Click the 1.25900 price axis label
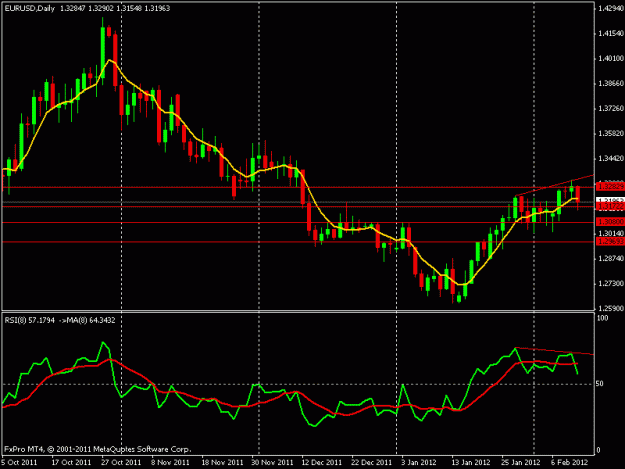625x469 pixels. [611, 308]
